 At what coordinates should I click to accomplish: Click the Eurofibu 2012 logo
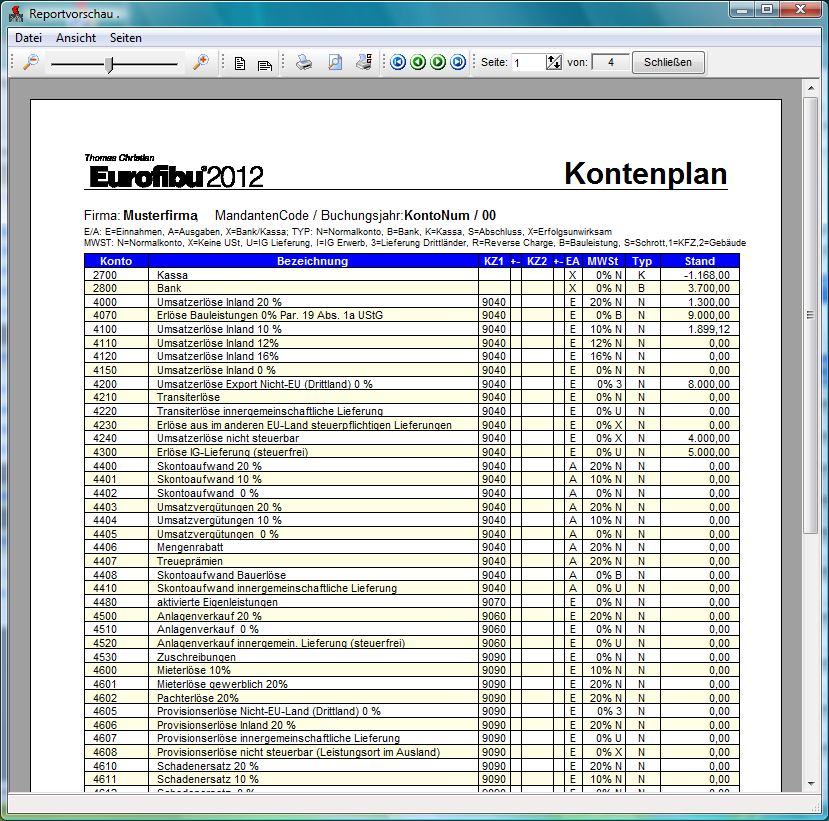point(174,172)
